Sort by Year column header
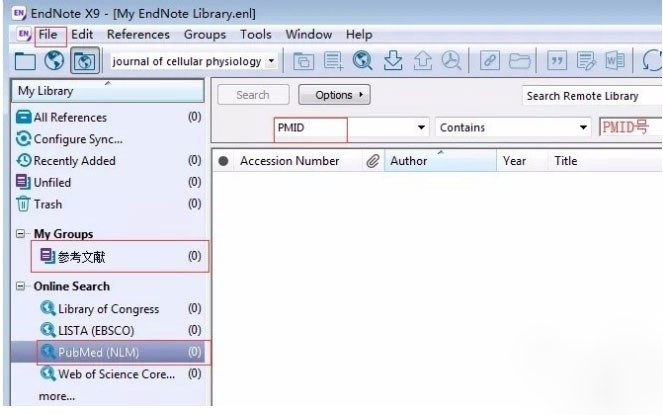The image size is (663, 415). click(522, 161)
